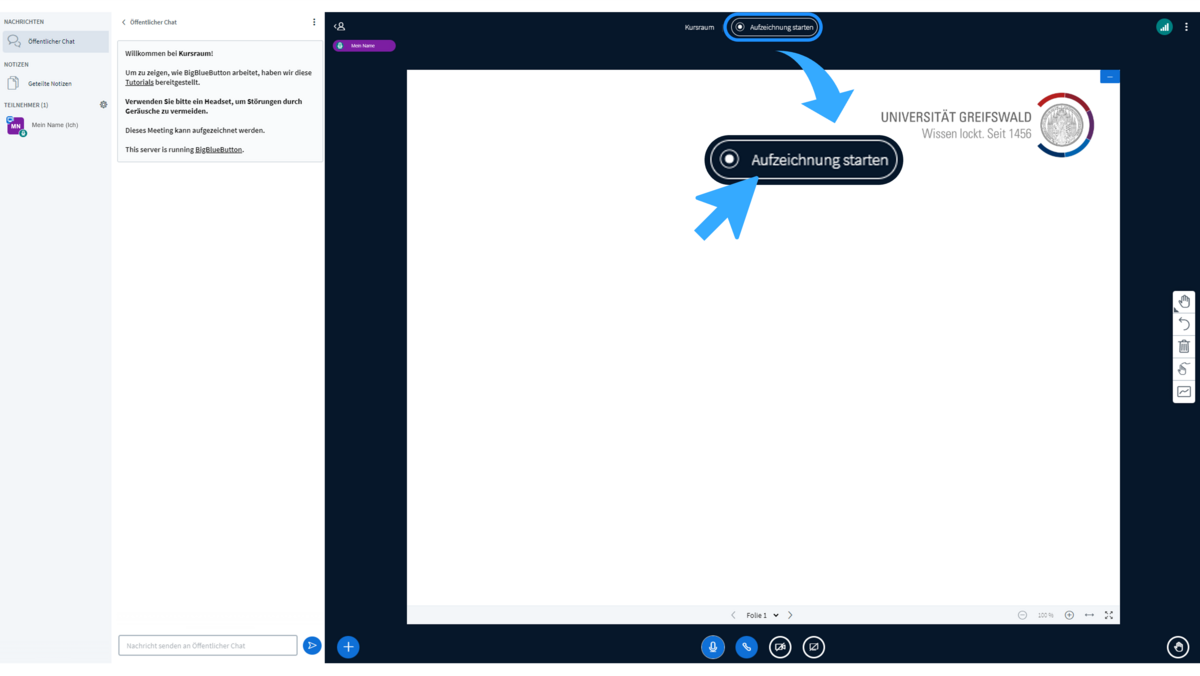Click the raise hand button
Viewport: 1200px width, 676px height.
coord(1178,647)
